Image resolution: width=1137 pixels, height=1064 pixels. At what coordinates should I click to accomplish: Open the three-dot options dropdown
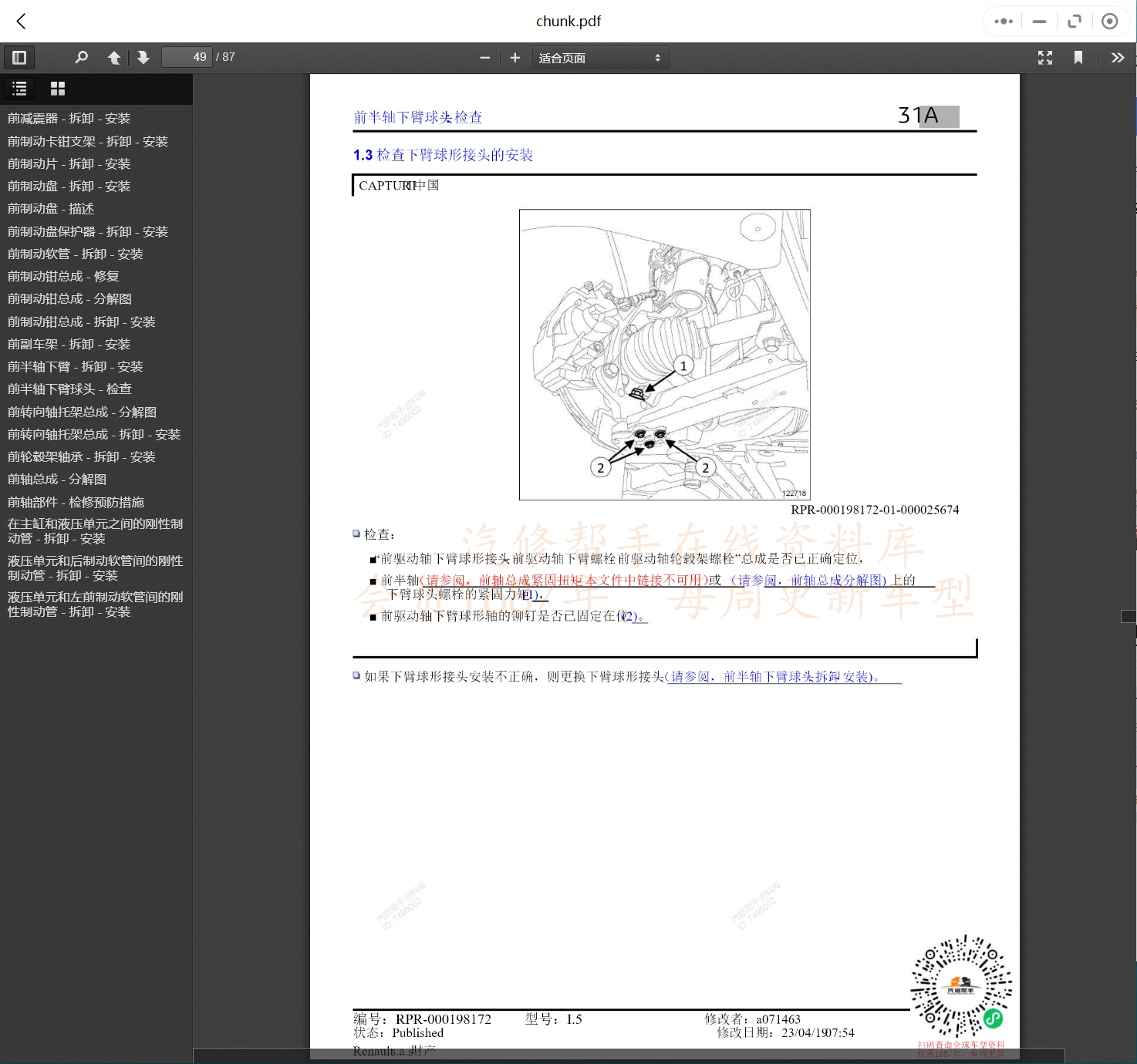click(x=1003, y=21)
